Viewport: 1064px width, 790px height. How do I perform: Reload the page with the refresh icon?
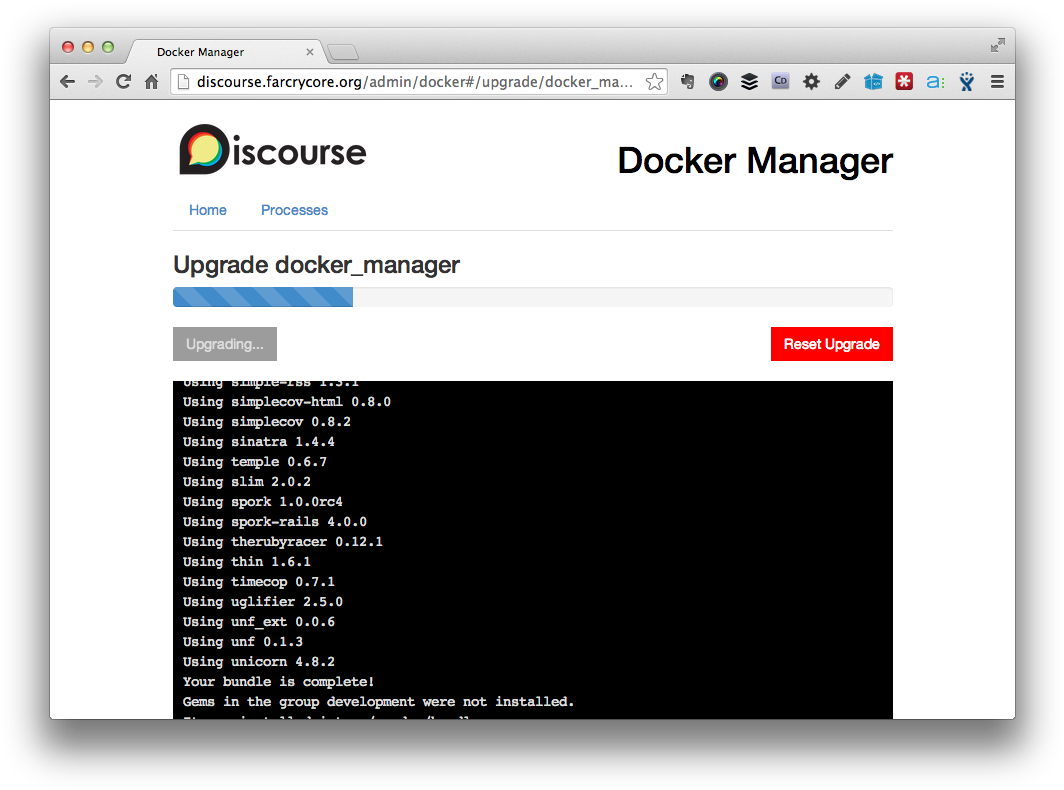coord(124,82)
